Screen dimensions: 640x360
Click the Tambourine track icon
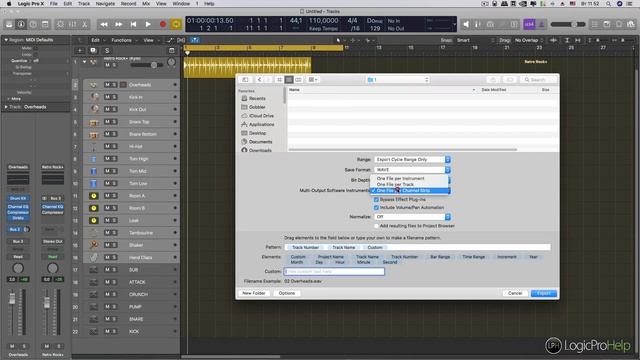click(94, 233)
